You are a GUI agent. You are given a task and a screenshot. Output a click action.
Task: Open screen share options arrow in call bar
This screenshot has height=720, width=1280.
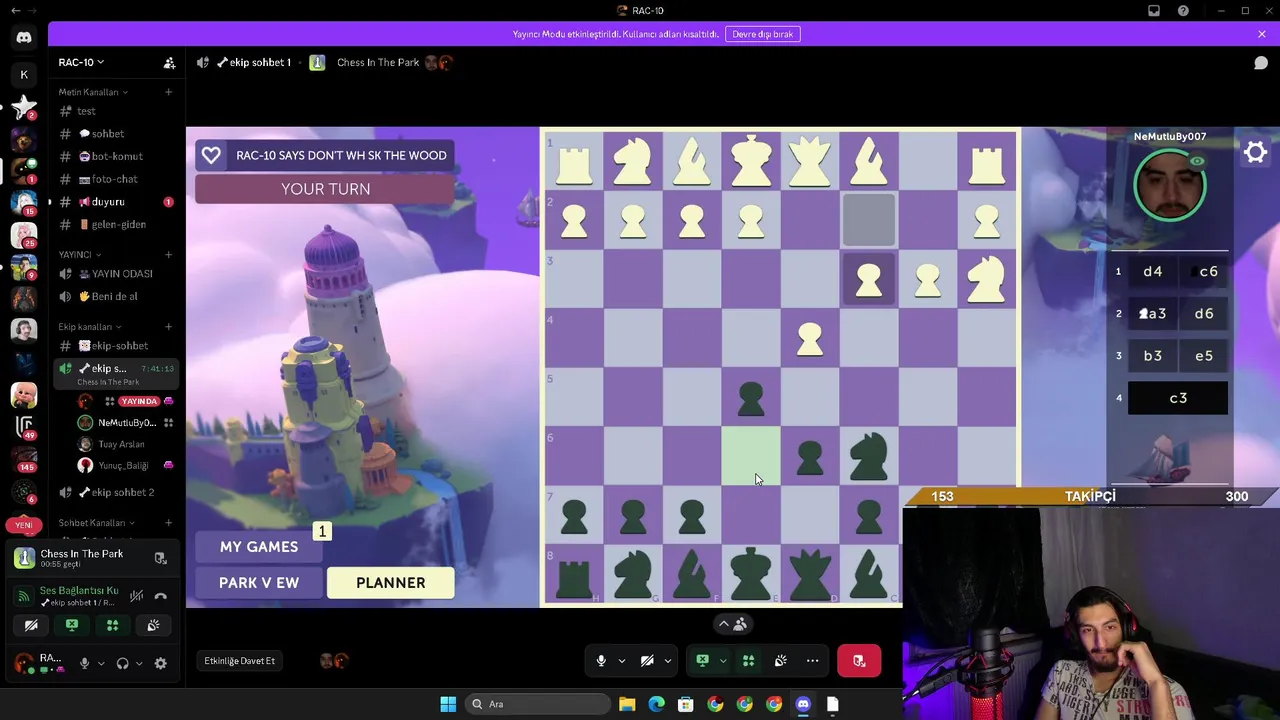[x=722, y=661]
